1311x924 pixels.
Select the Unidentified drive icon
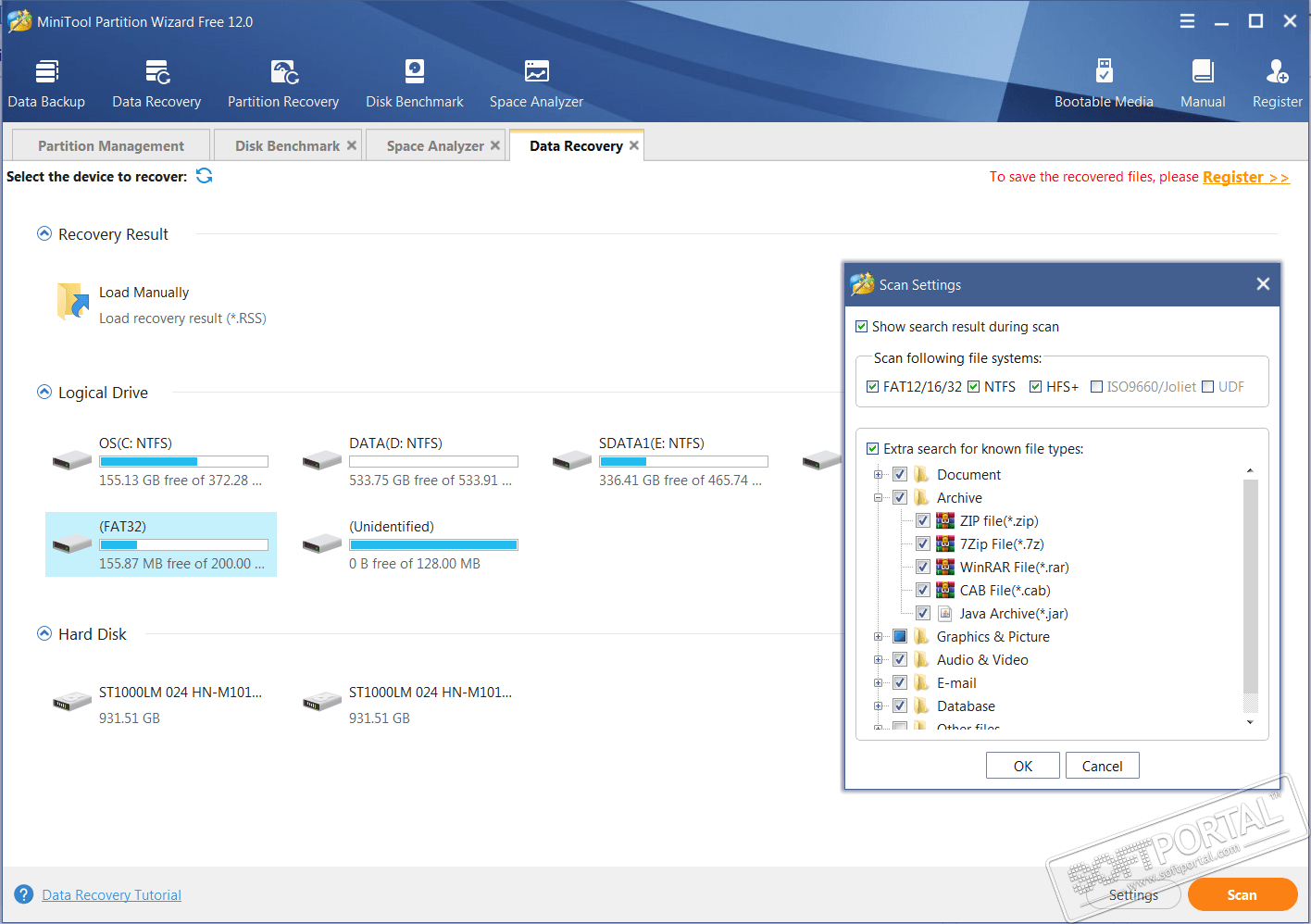tap(322, 543)
